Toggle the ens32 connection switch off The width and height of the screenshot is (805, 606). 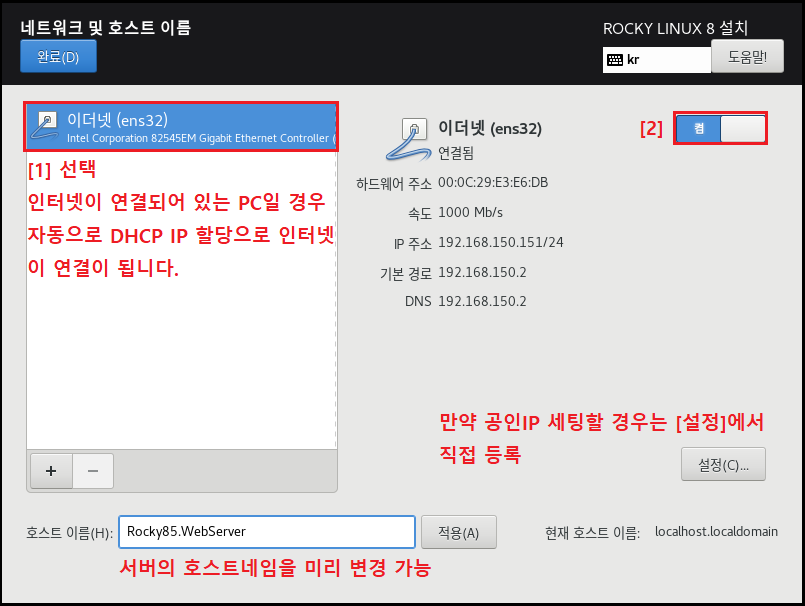pyautogui.click(x=720, y=128)
